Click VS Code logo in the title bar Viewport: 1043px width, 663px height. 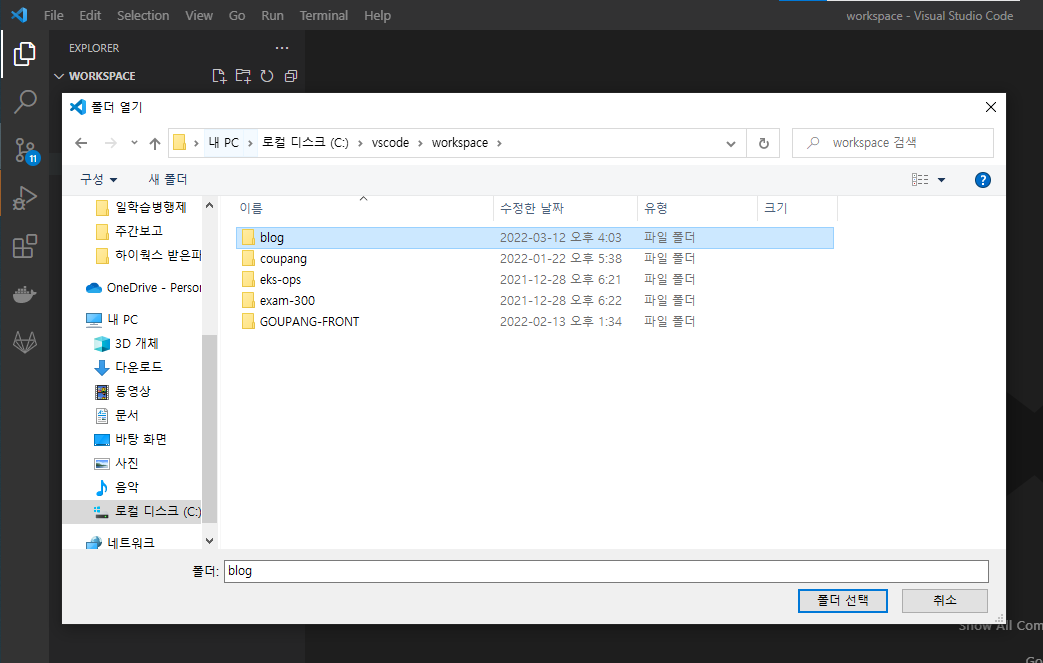(x=19, y=15)
